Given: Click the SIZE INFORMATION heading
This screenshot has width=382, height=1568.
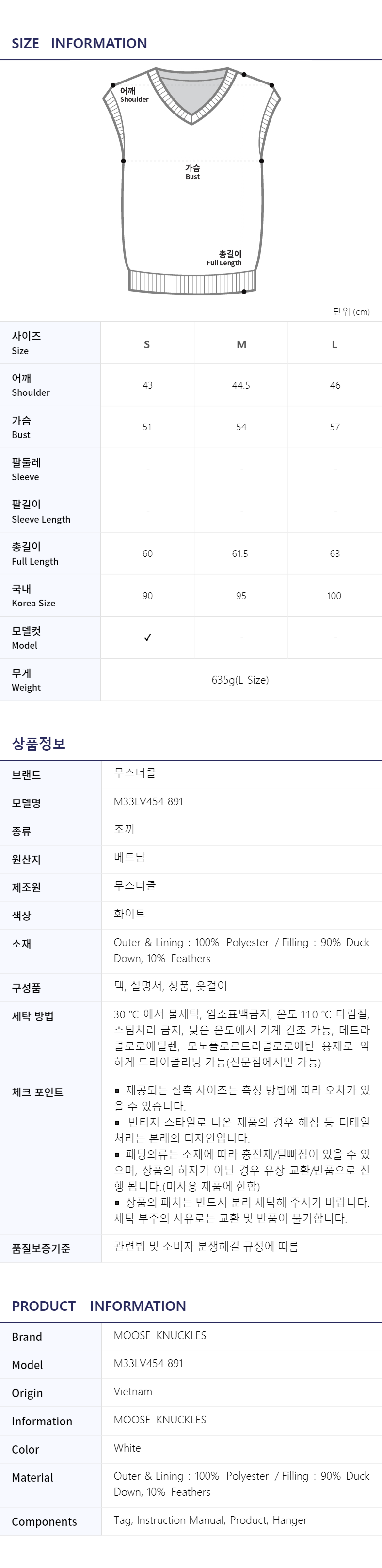Looking at the screenshot, I should 80,43.
